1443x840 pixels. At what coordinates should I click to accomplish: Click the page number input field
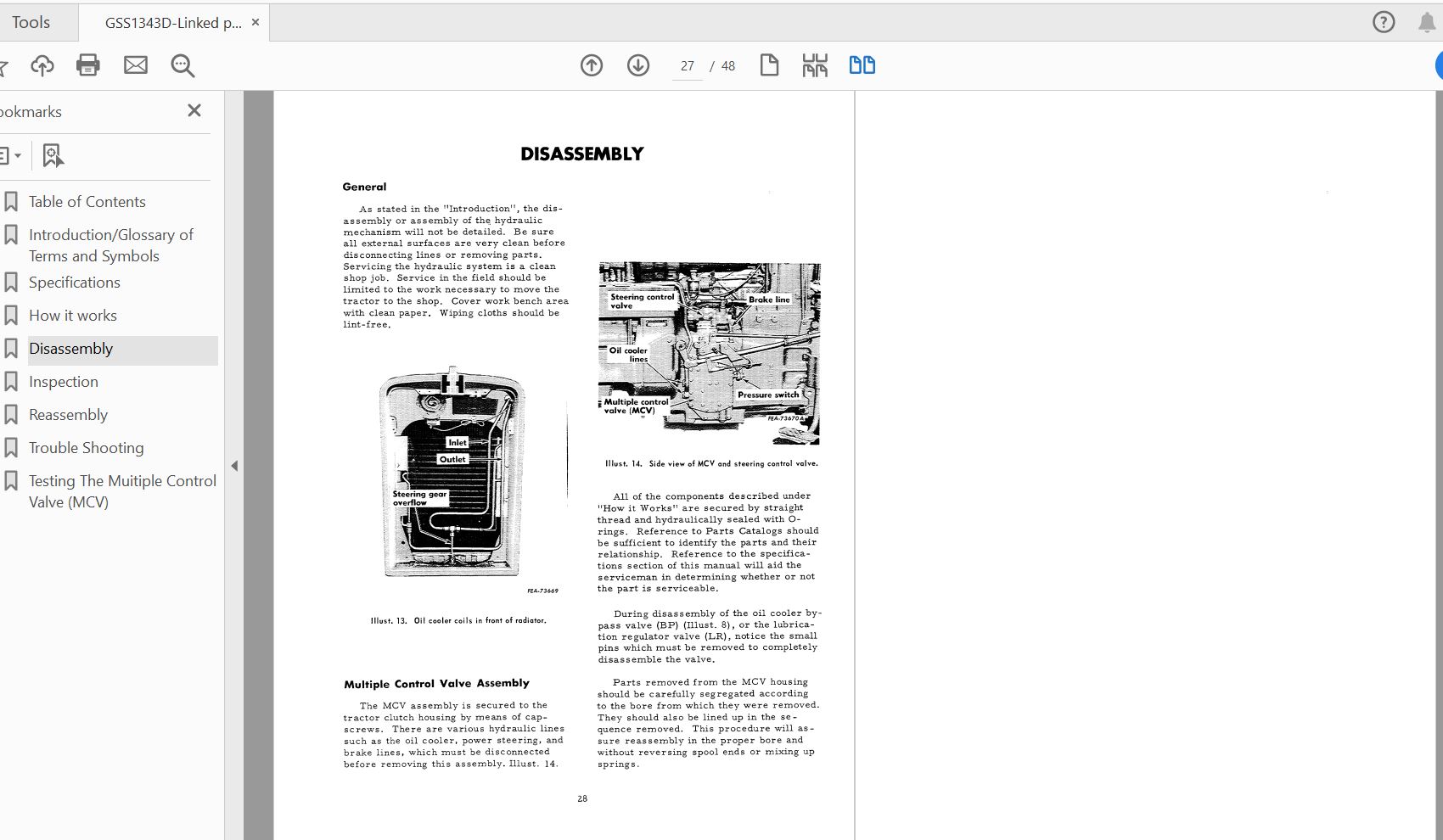[688, 66]
